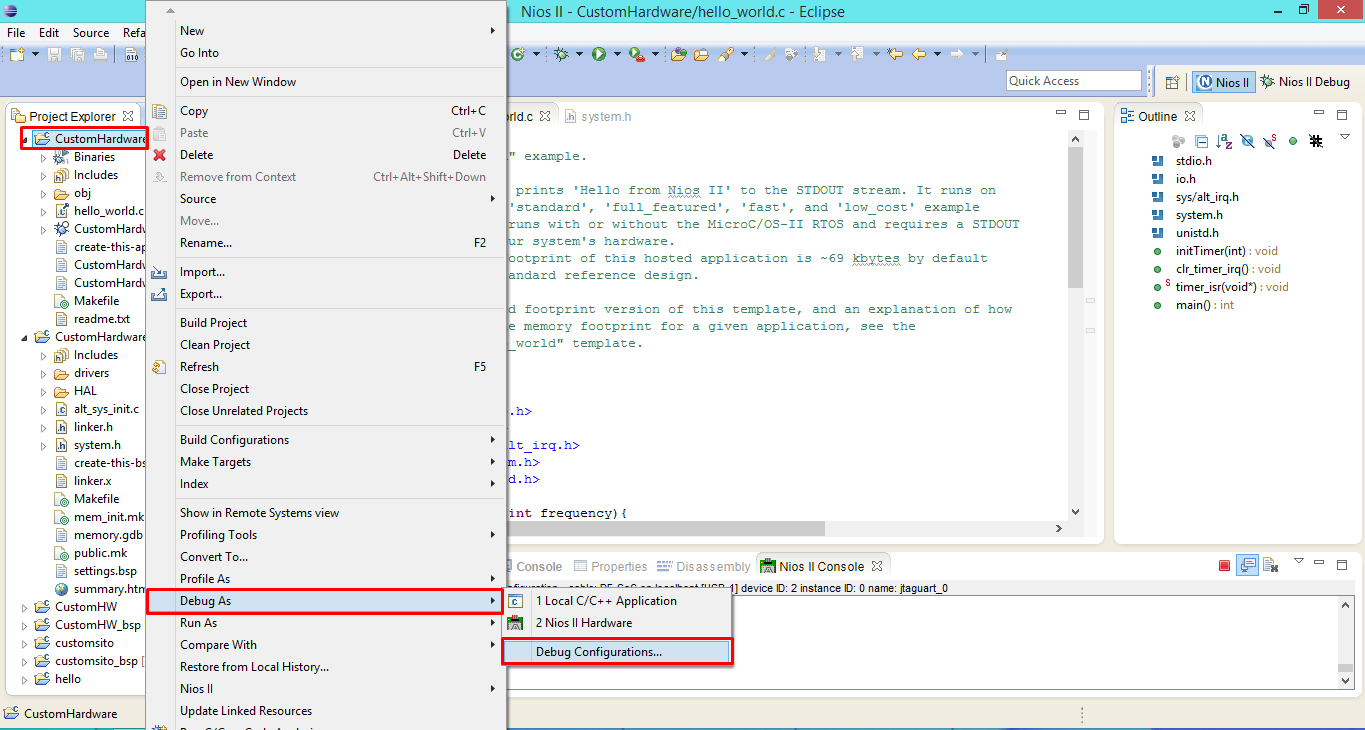Toggle alphabetical Sort in the Outline toolbar
Screen dimensions: 1365x730
tap(1224, 141)
